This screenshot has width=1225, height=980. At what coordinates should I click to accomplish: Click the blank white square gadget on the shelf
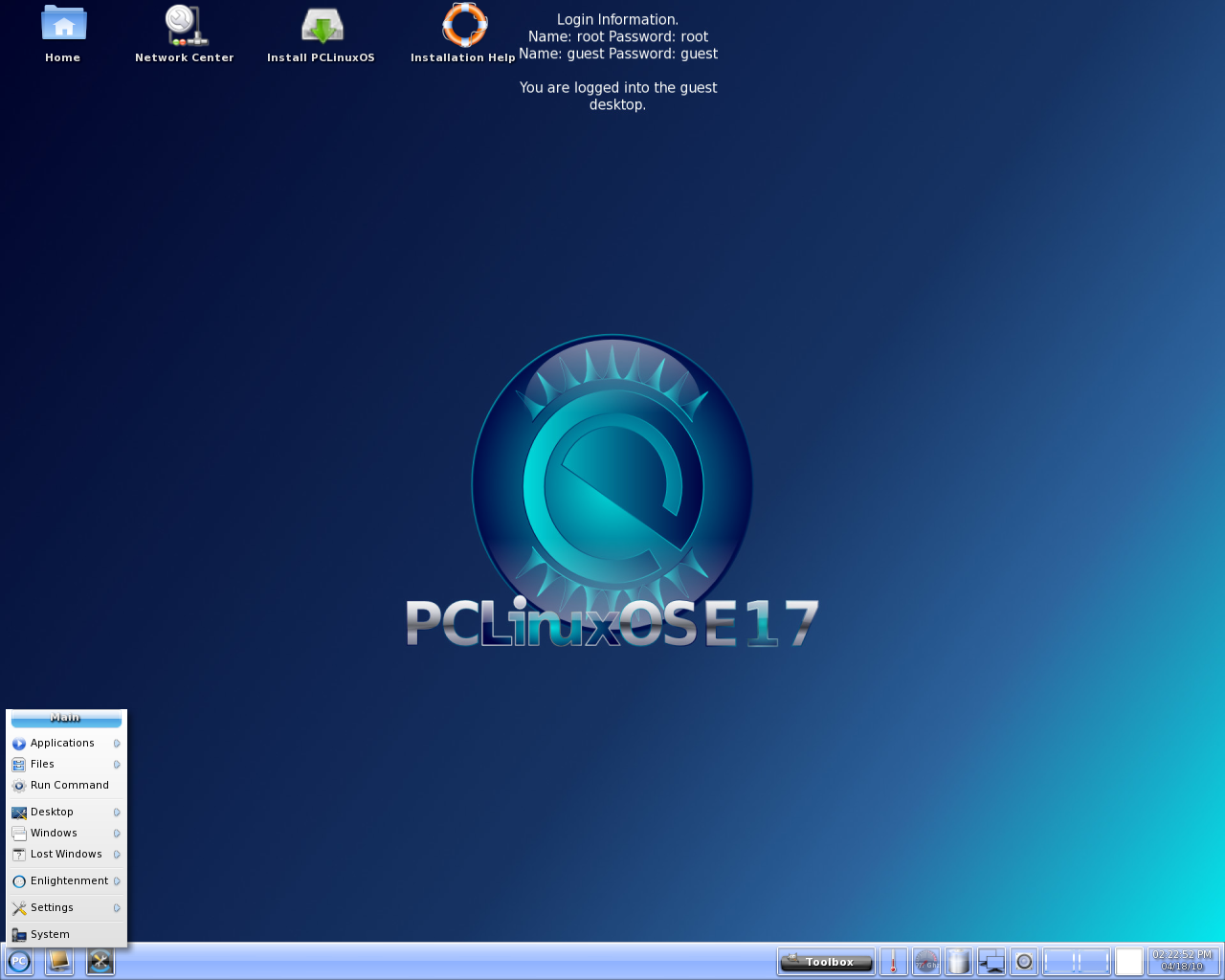click(1129, 961)
